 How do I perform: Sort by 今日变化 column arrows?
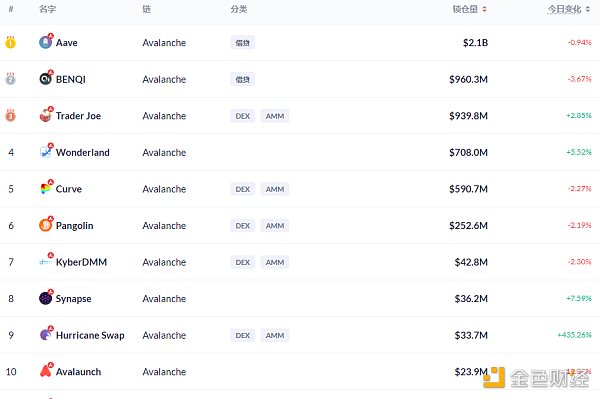click(x=588, y=9)
